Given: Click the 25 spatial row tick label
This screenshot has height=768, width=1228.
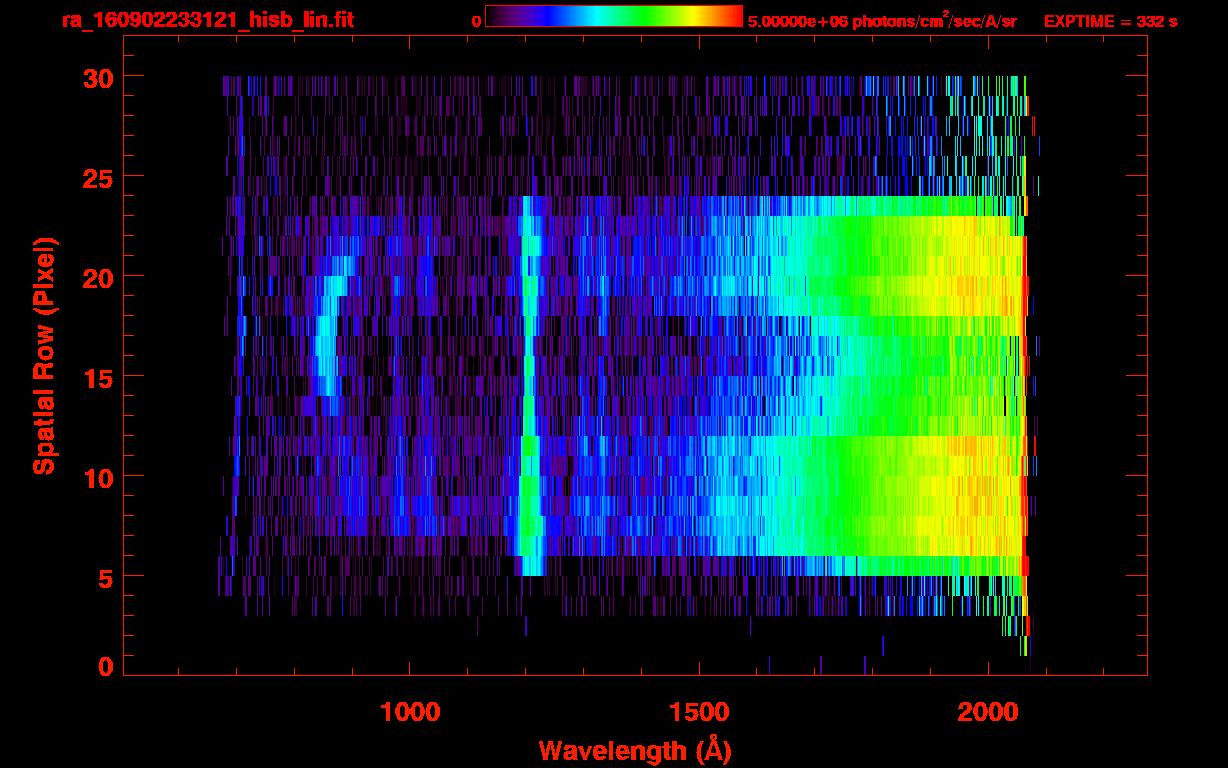Looking at the screenshot, I should pyautogui.click(x=96, y=177).
